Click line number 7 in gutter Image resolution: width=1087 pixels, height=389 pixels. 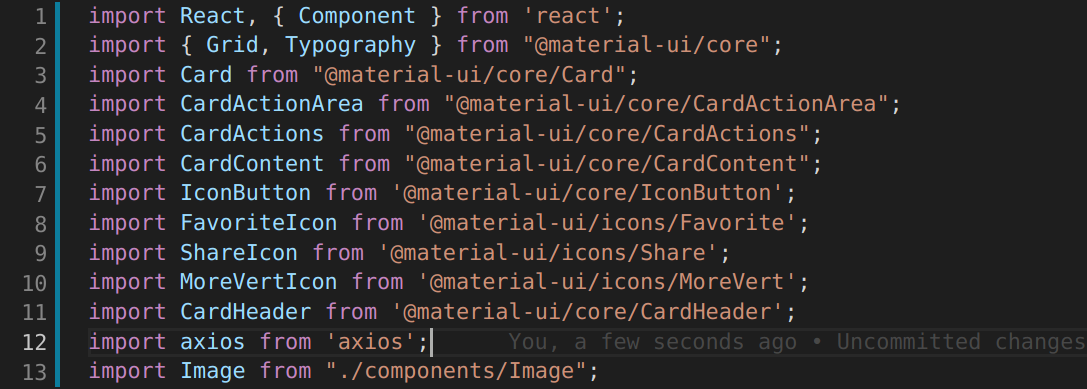[x=40, y=193]
